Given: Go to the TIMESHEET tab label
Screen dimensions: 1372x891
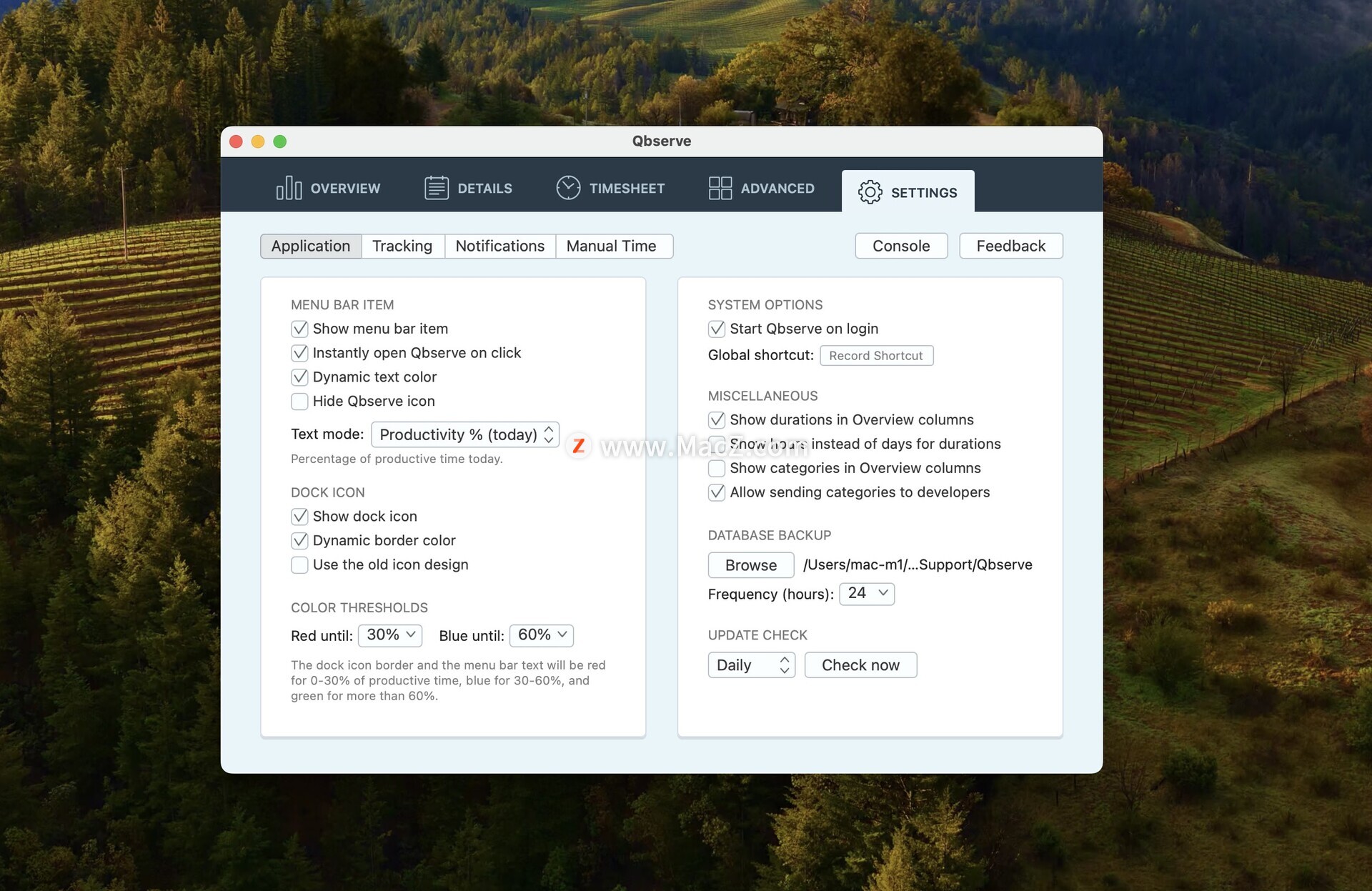Looking at the screenshot, I should click(627, 189).
